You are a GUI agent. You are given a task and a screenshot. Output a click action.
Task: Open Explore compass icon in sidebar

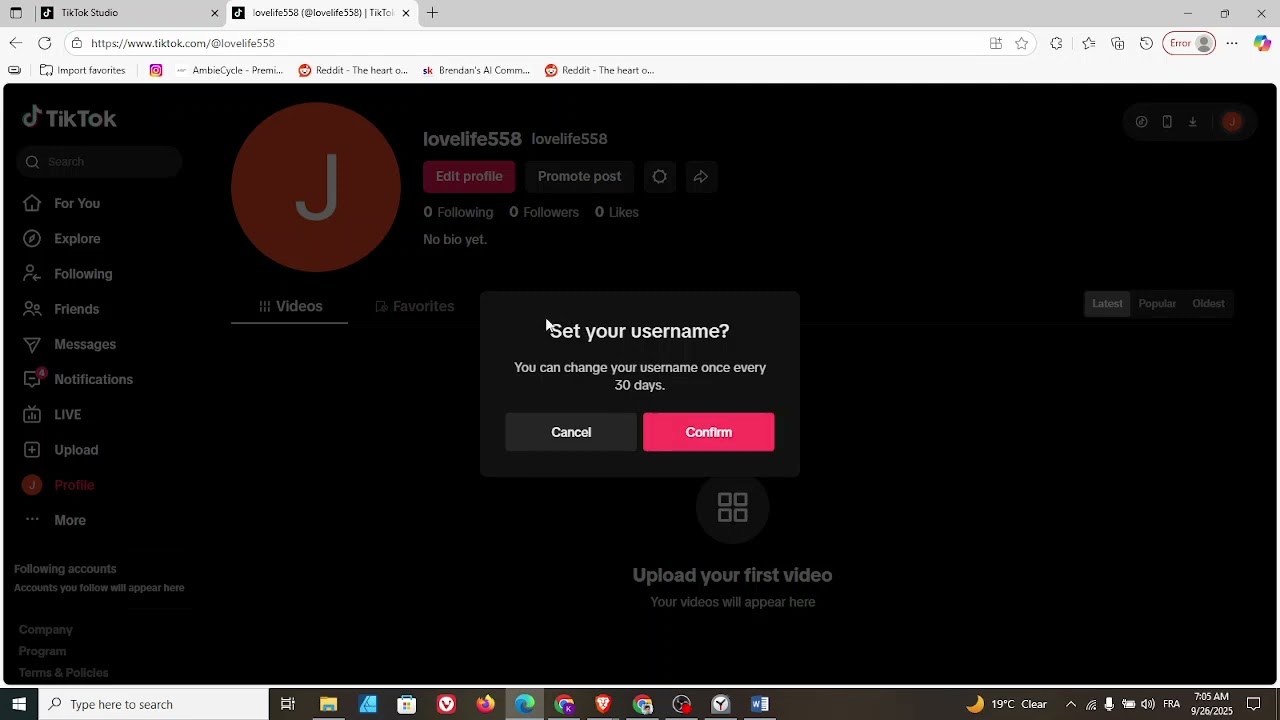click(x=32, y=238)
